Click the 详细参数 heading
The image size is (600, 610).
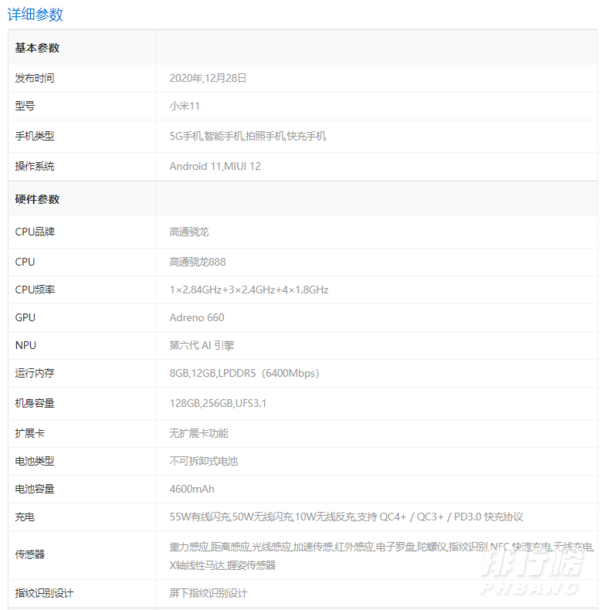coord(35,15)
